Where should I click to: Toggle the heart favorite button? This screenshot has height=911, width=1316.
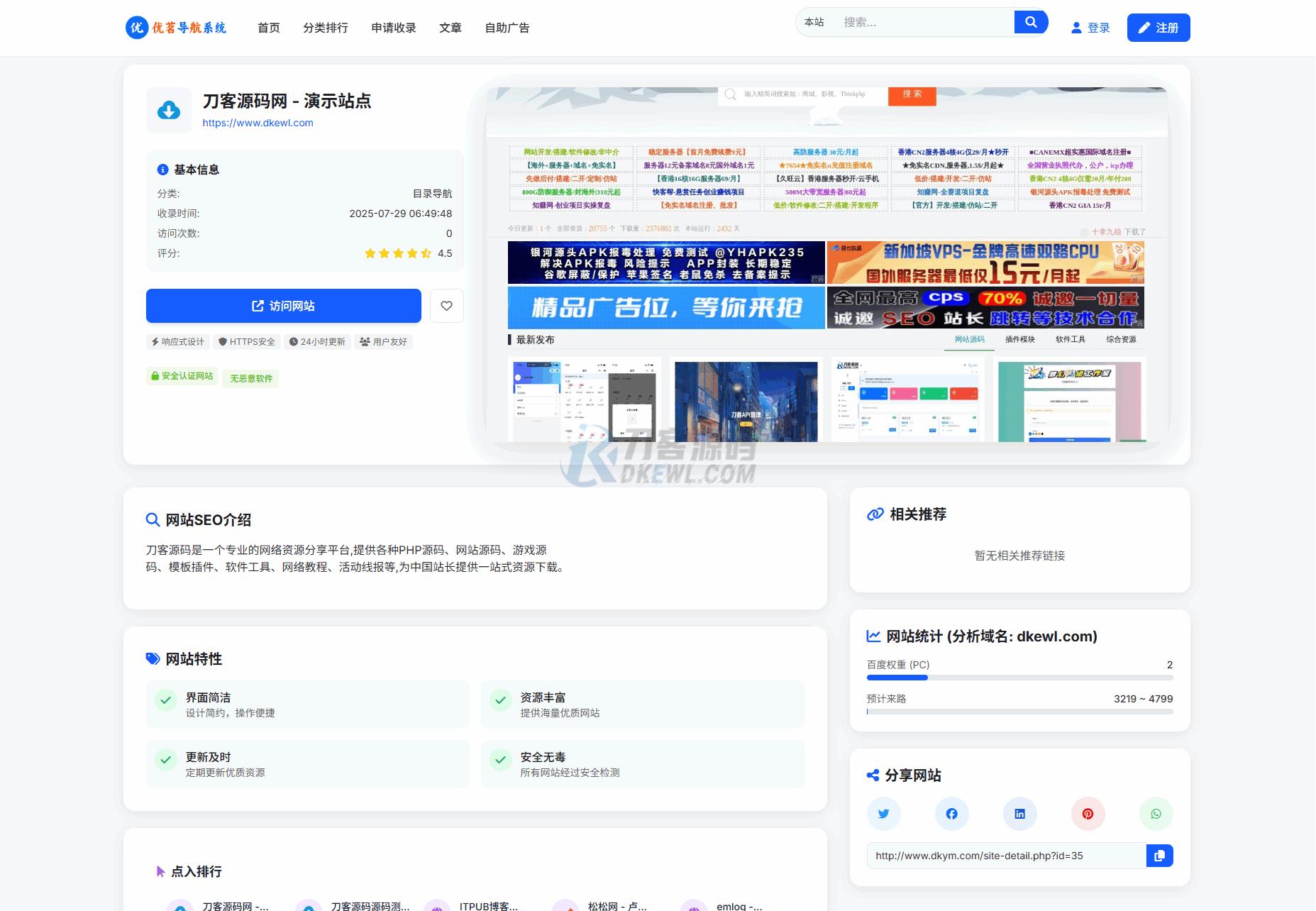[x=446, y=306]
